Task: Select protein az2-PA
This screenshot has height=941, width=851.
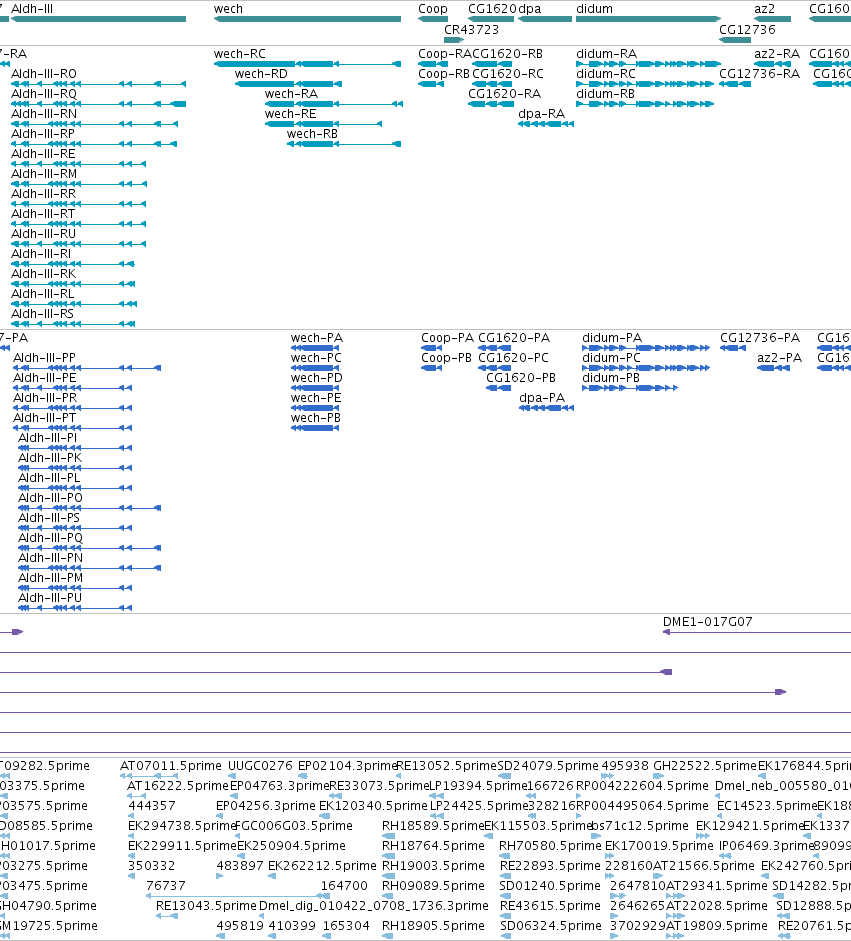Action: pyautogui.click(x=774, y=368)
